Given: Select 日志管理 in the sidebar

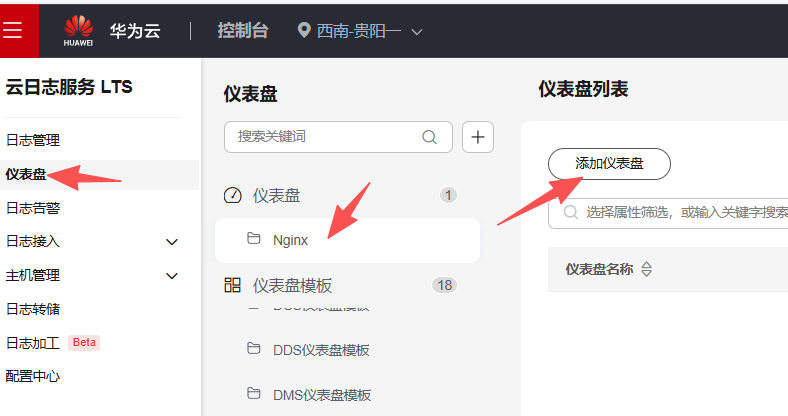Looking at the screenshot, I should (33, 140).
